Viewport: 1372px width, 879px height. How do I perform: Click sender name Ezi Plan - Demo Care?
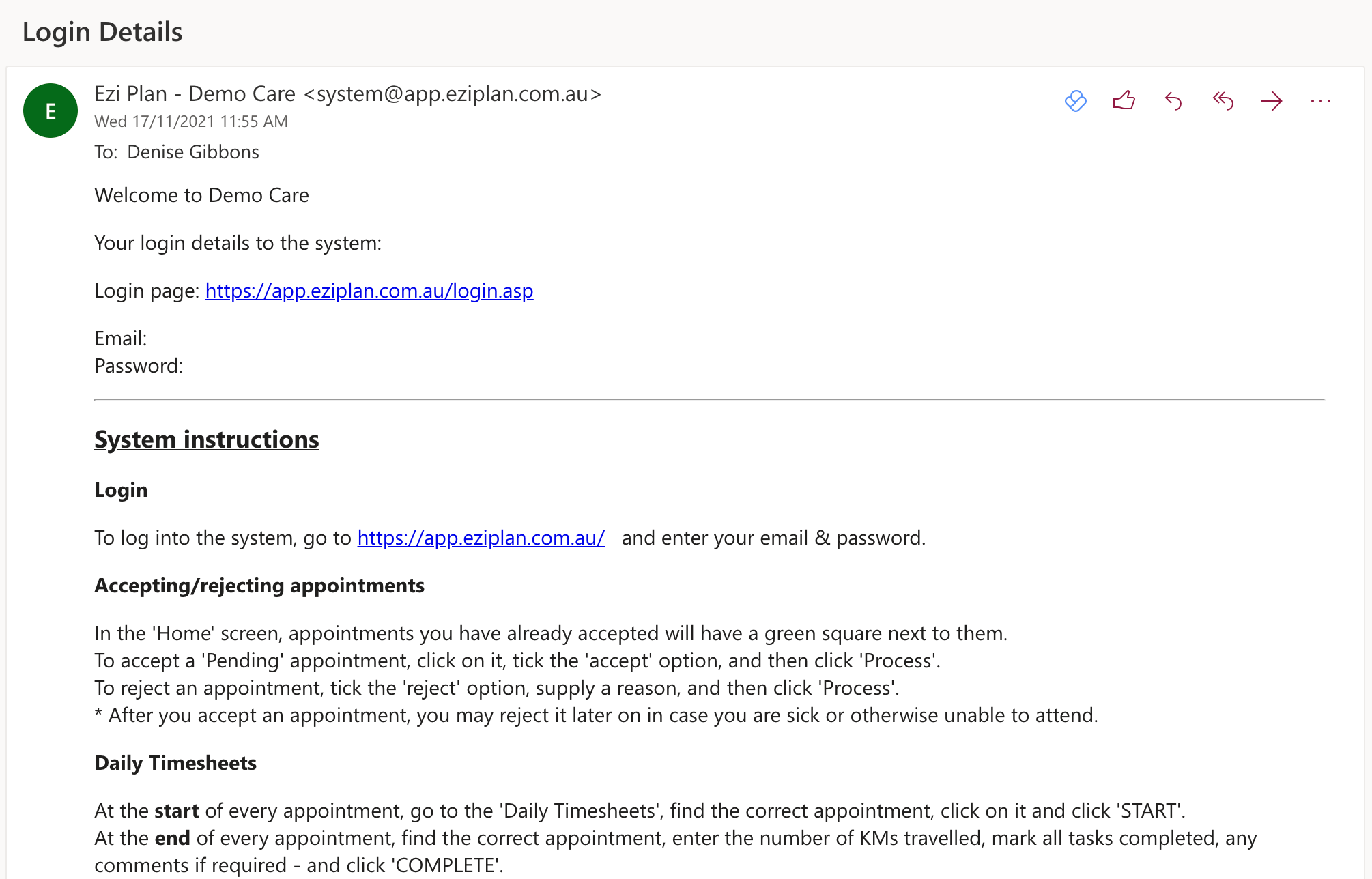pyautogui.click(x=195, y=93)
